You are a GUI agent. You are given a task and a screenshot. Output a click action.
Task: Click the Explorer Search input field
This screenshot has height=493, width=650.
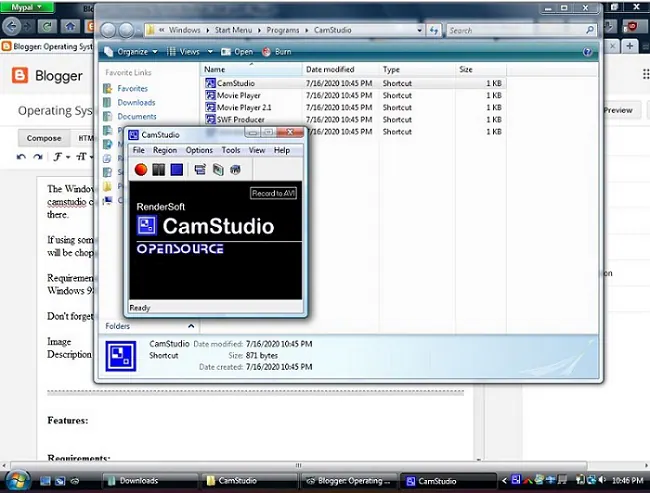point(516,30)
